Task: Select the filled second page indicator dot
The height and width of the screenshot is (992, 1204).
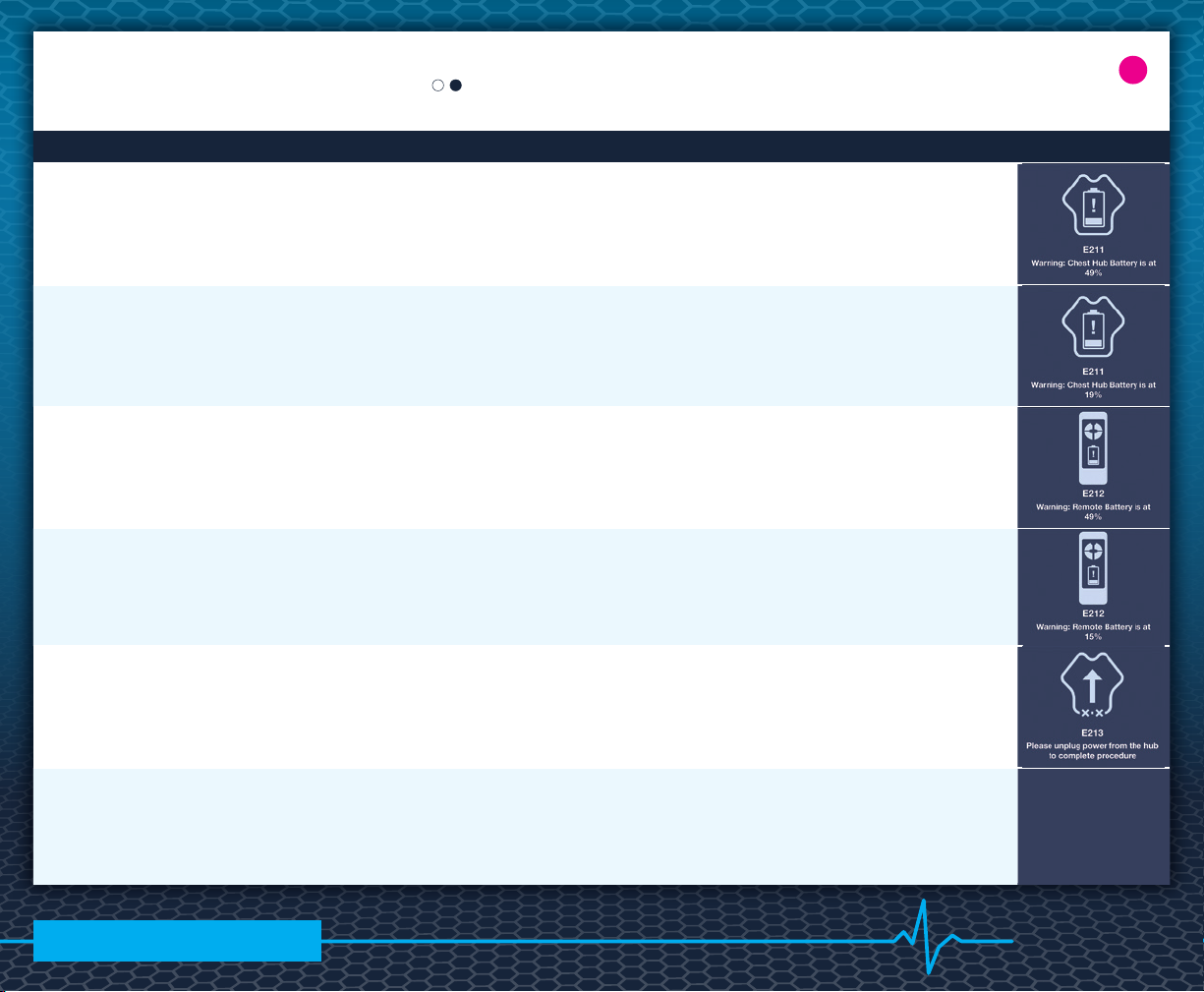Action: point(456,86)
